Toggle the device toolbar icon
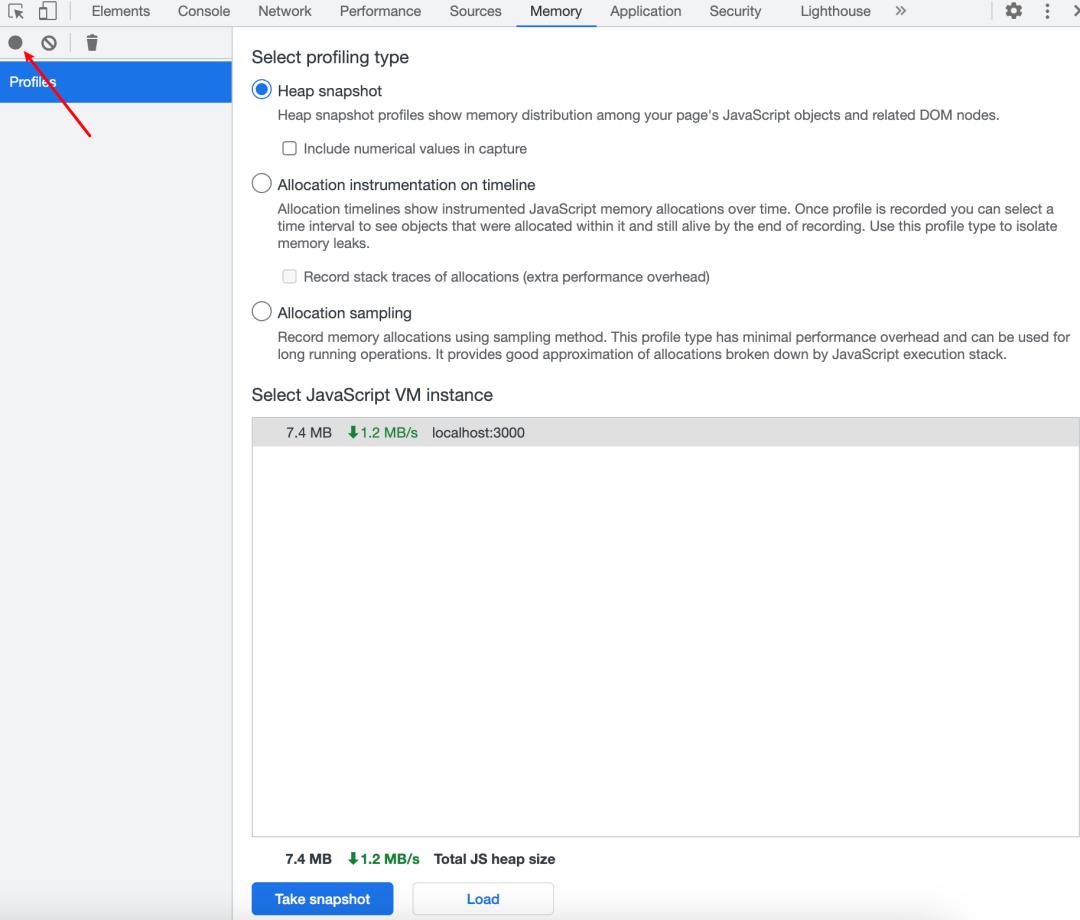 coord(47,11)
